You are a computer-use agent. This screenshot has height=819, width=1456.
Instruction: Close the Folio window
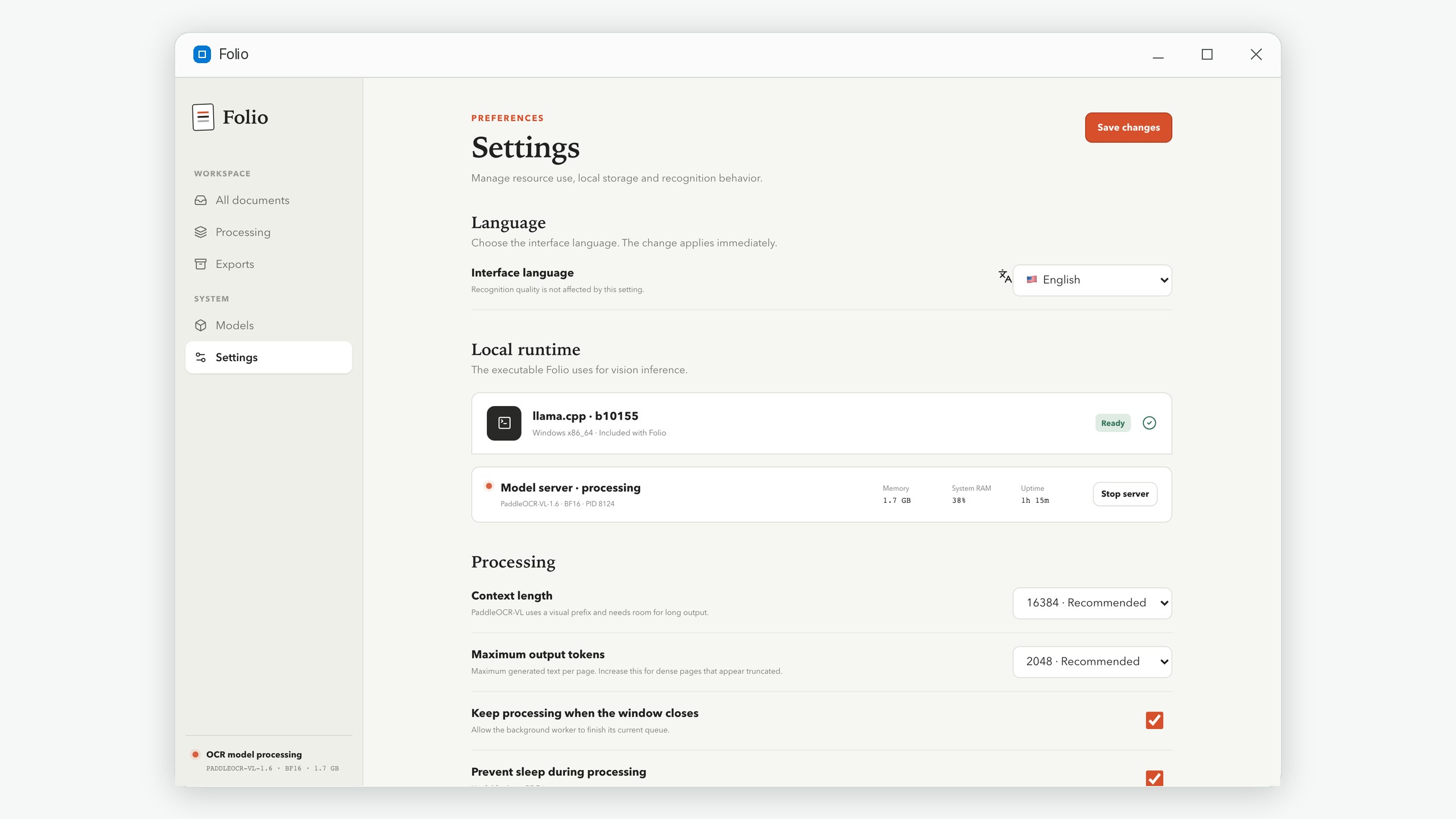coord(1256,55)
